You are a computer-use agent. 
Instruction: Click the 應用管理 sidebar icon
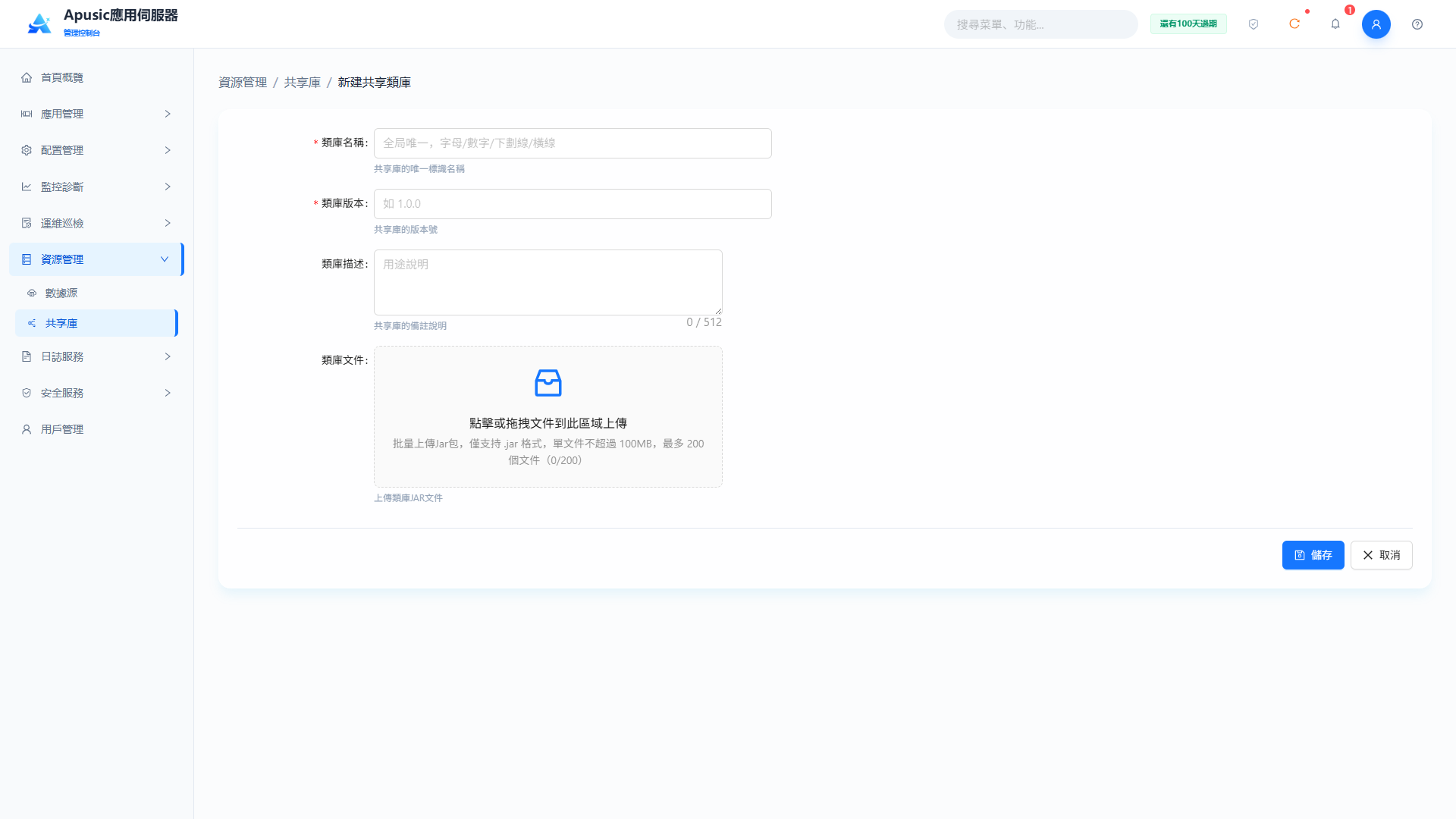click(x=27, y=114)
